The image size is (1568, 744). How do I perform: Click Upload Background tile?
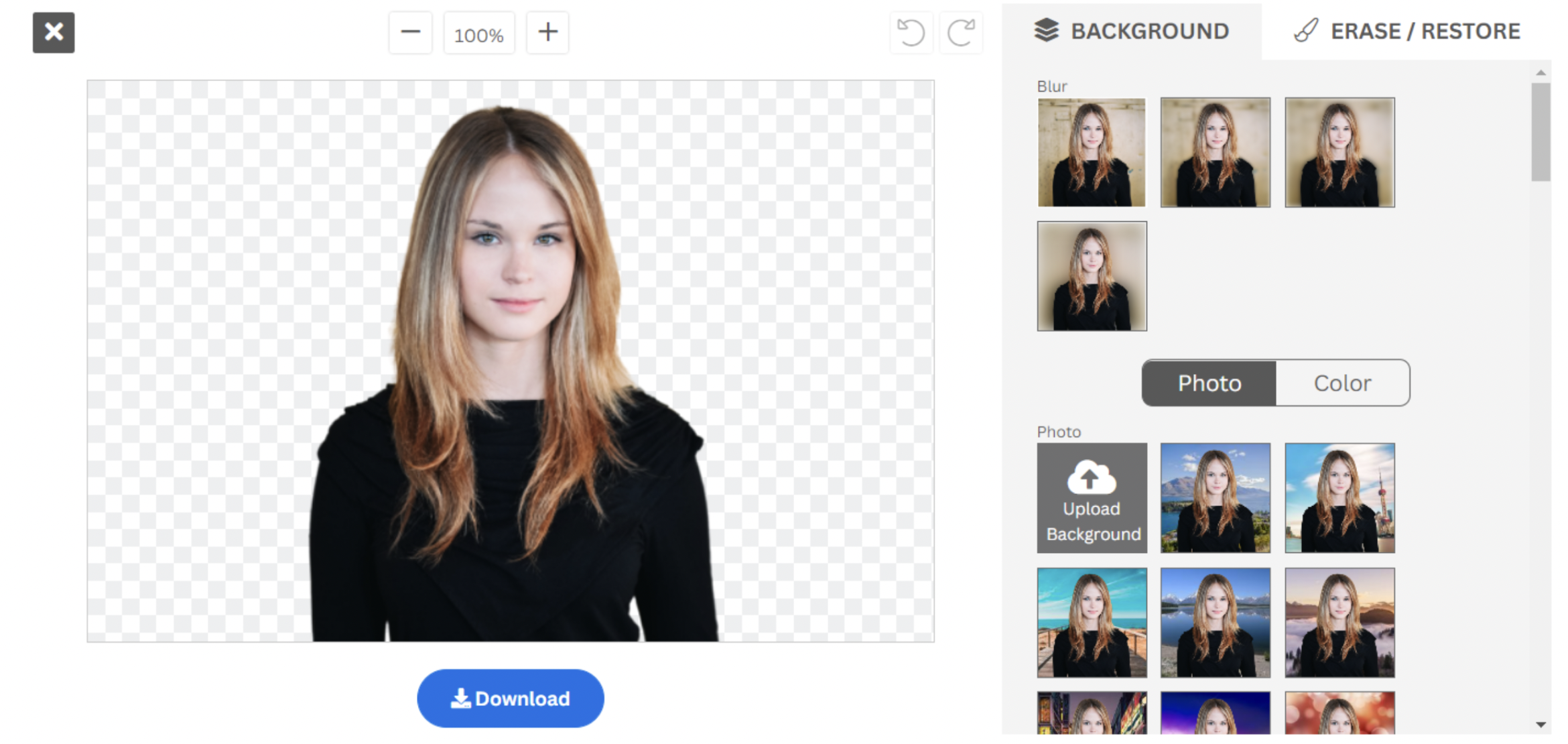[1092, 498]
